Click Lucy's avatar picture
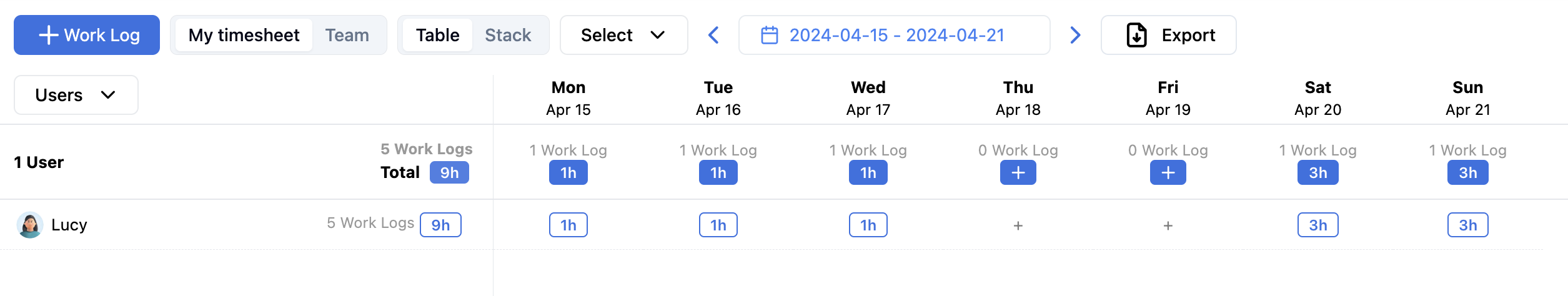 pos(30,225)
